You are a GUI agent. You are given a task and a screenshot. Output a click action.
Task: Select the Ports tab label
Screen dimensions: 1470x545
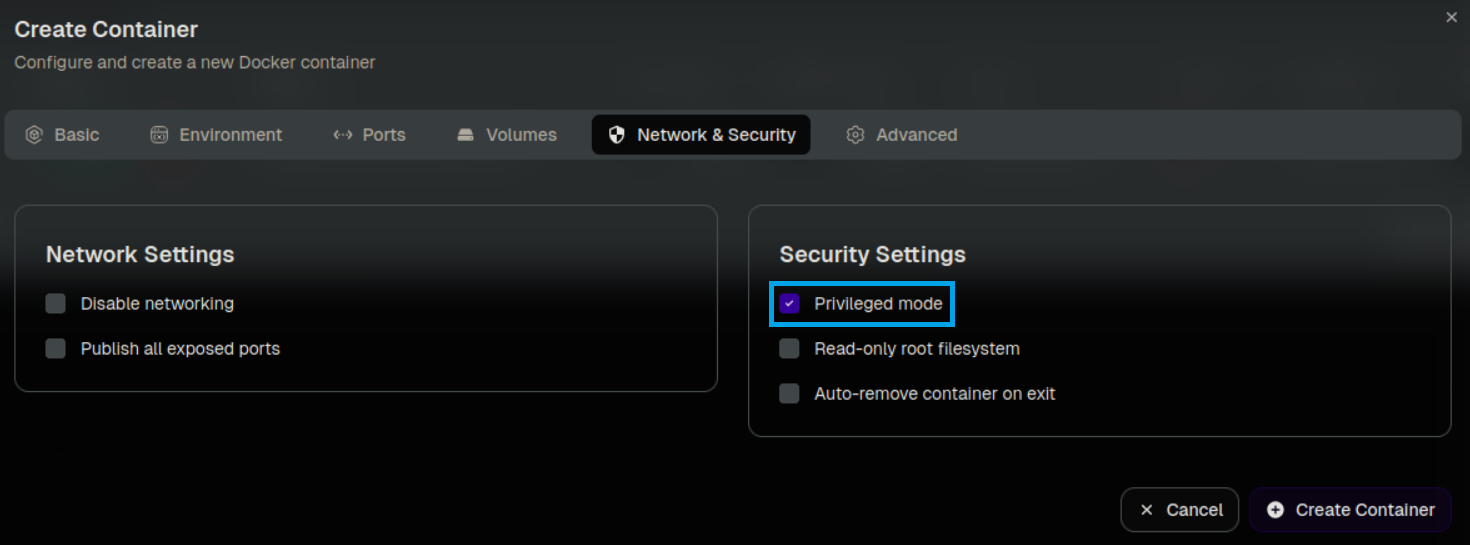384,135
